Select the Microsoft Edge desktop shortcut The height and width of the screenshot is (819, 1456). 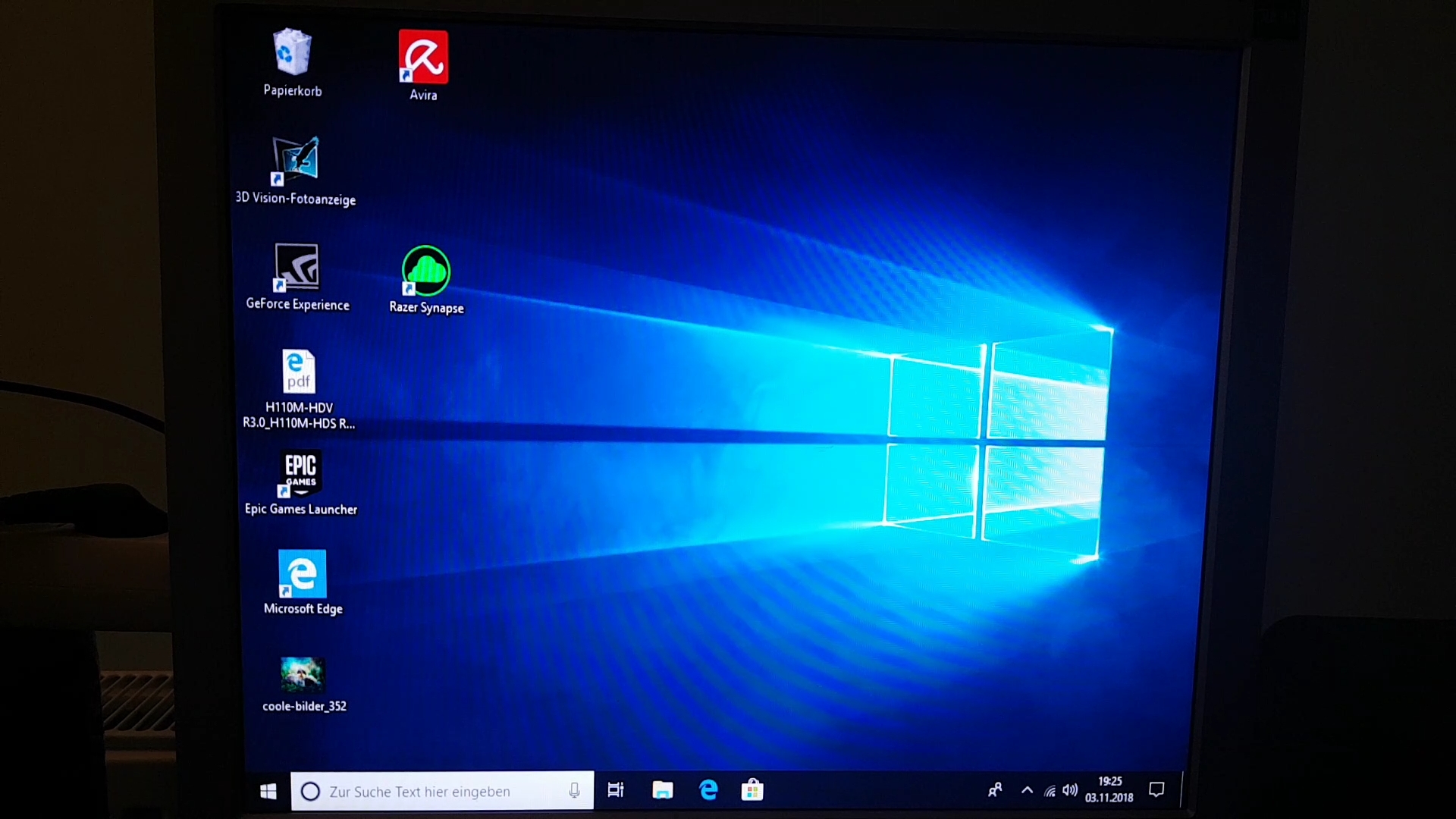[x=302, y=574]
